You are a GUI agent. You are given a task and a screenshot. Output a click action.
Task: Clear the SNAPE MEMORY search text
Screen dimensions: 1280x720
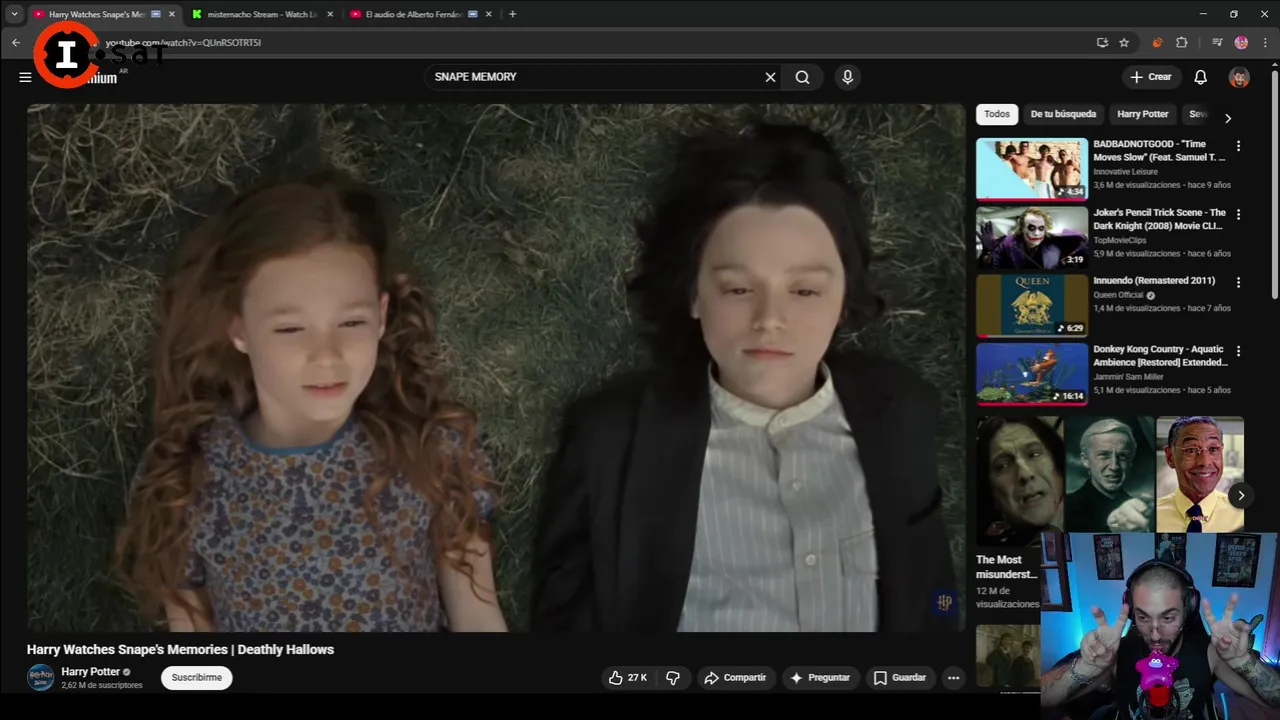(x=770, y=77)
